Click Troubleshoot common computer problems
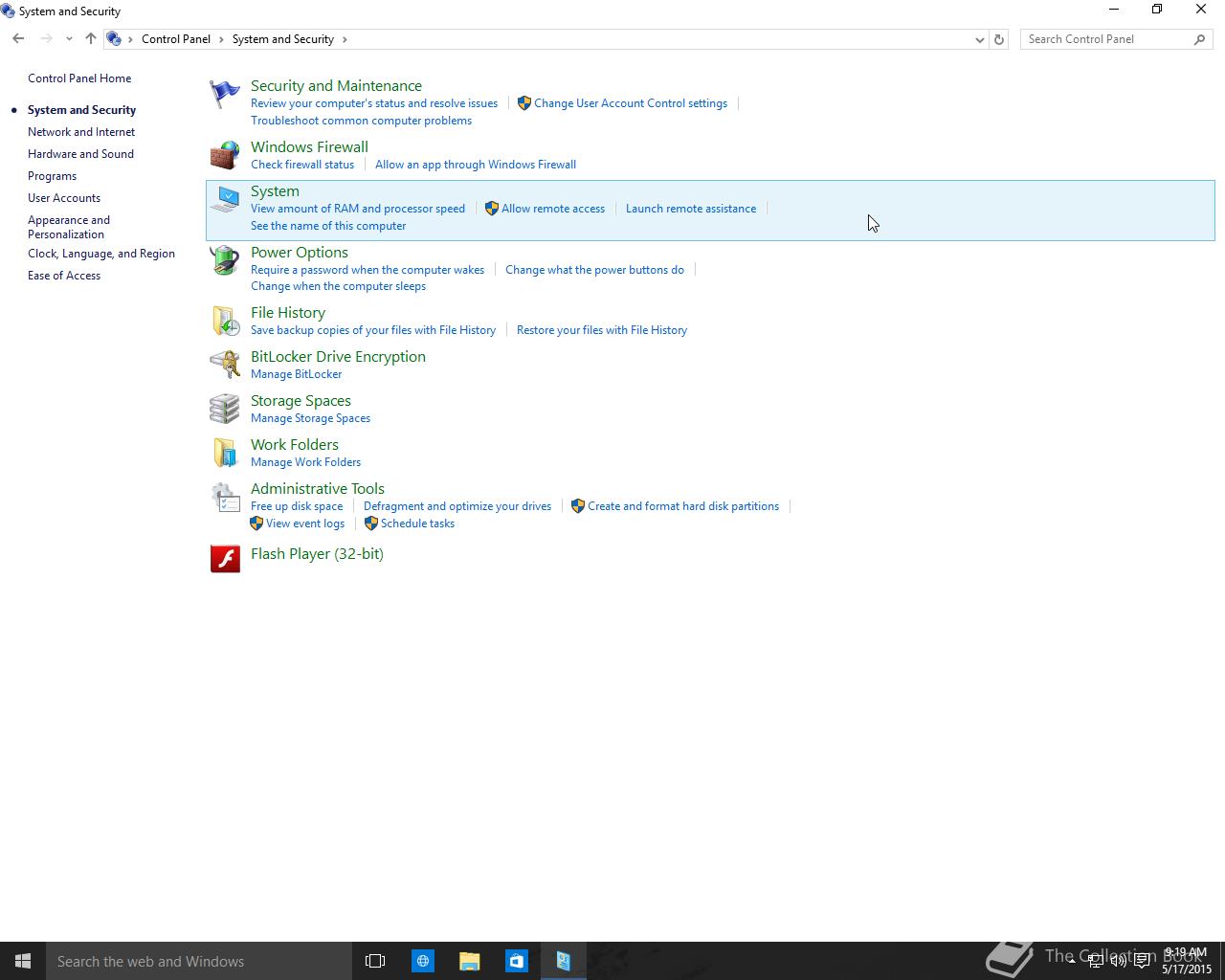 click(361, 121)
